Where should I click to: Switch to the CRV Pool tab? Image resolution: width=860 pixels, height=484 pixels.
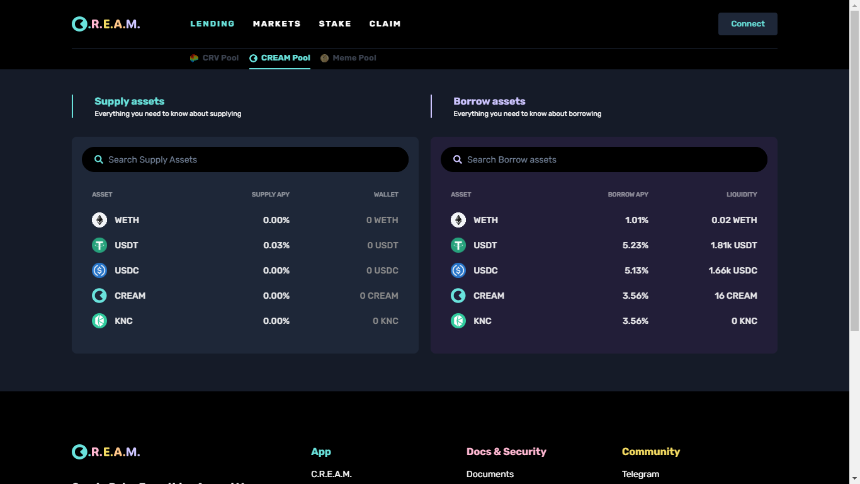pyautogui.click(x=214, y=58)
